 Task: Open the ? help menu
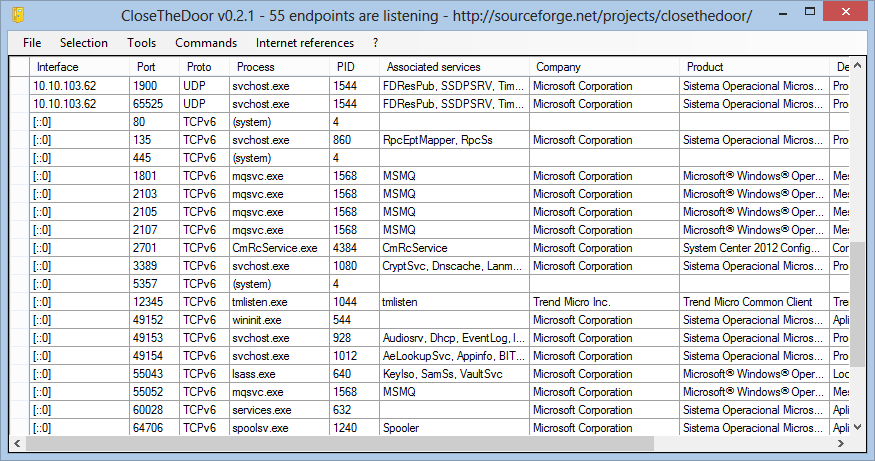[x=376, y=43]
